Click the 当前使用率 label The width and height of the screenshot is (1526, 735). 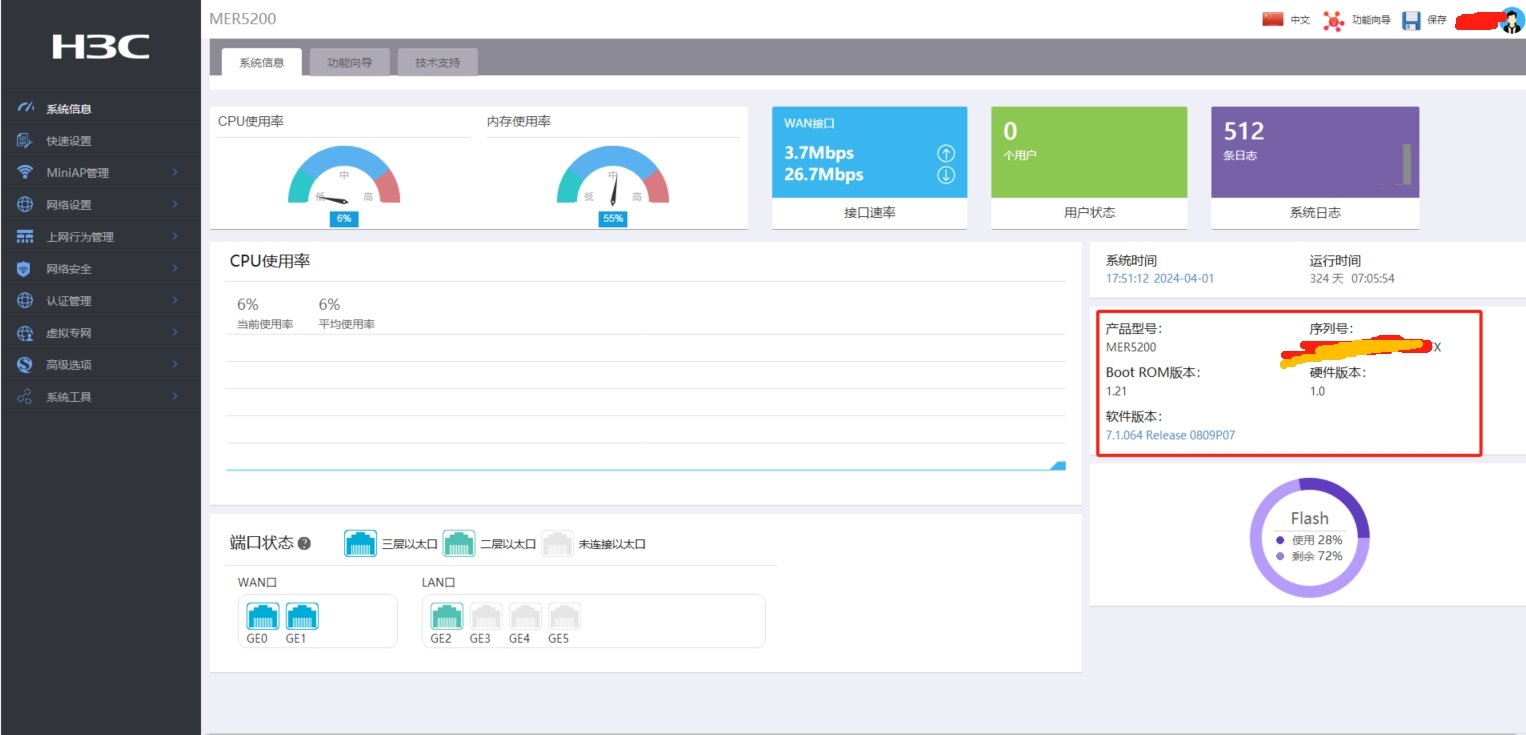pos(265,325)
